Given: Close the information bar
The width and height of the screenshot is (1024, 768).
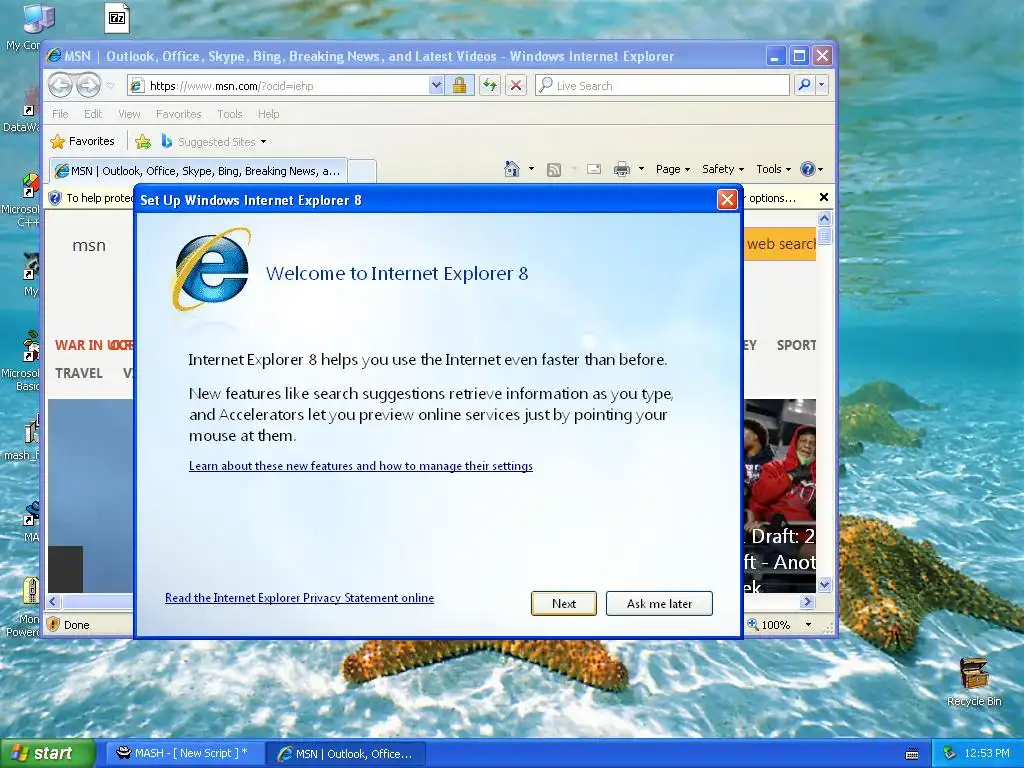Looking at the screenshot, I should (824, 197).
